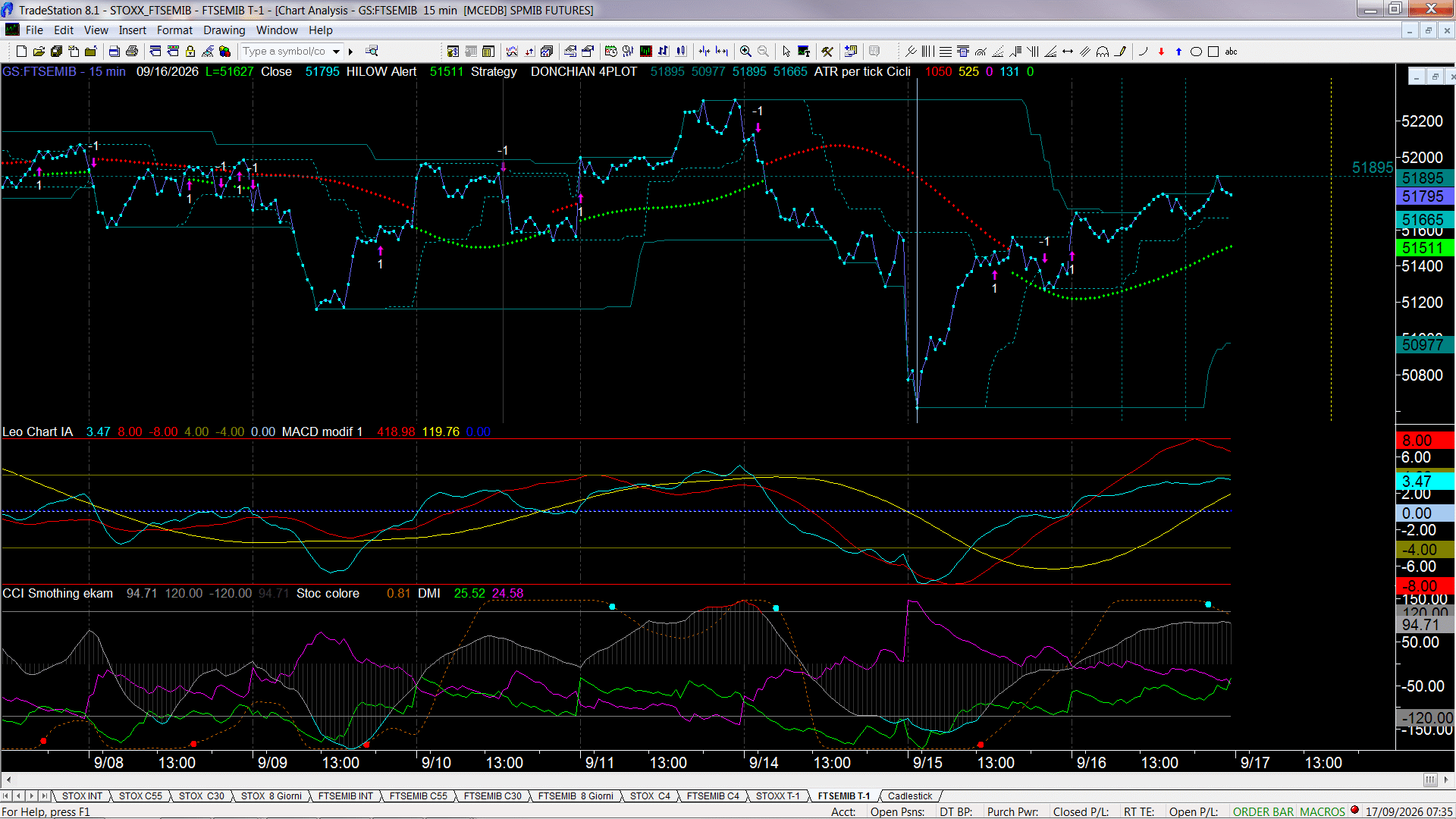Open the Drawing menu
The width and height of the screenshot is (1456, 819).
(x=224, y=30)
